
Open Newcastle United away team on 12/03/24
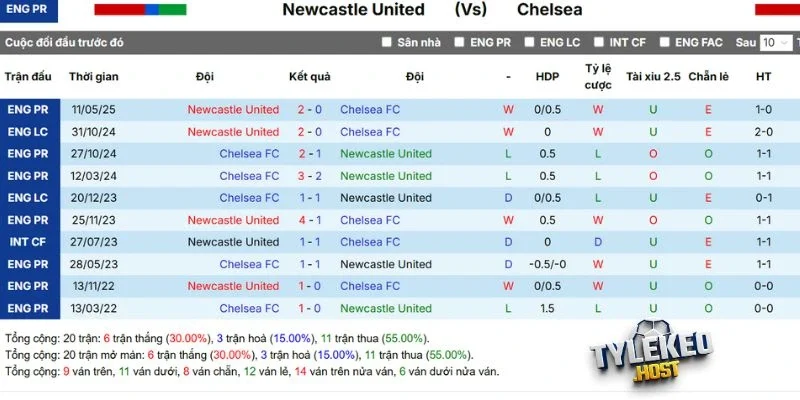[386, 176]
